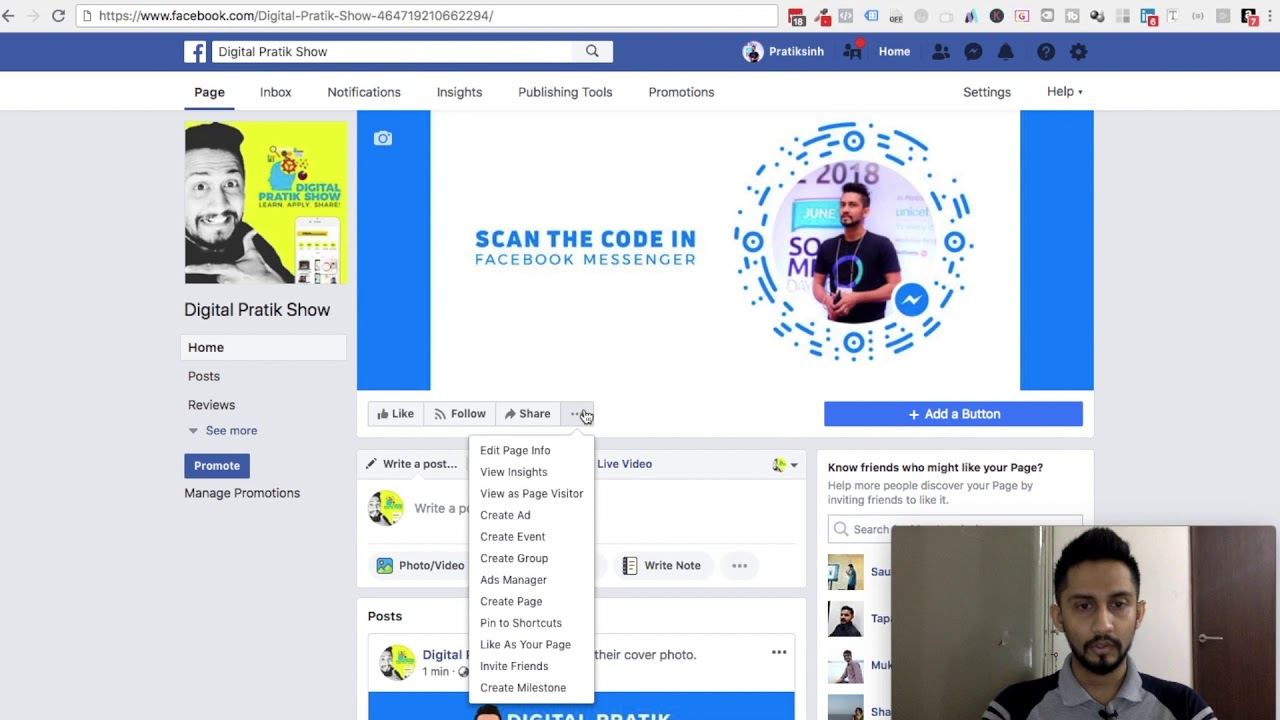Click the Like button under cover
Screen dimensions: 1280x720
tap(395, 414)
